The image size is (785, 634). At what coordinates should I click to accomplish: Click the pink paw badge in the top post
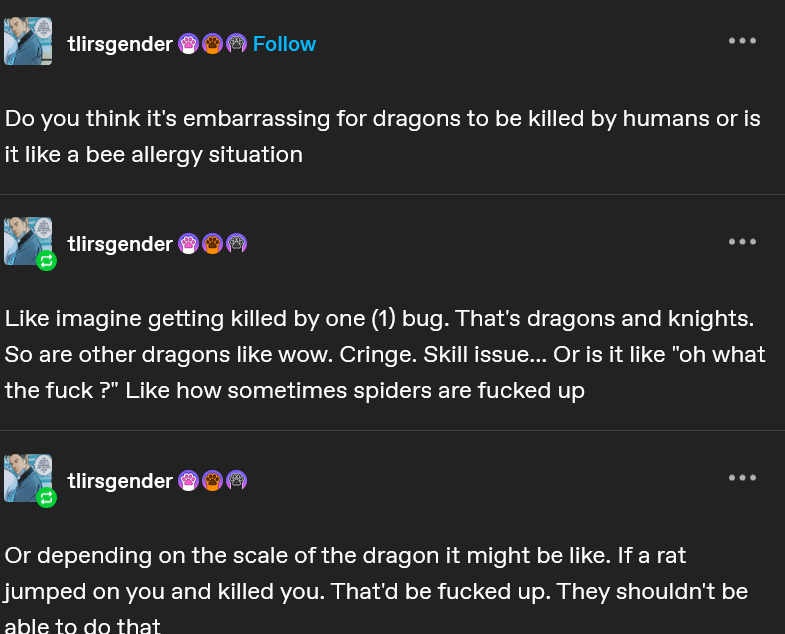tap(189, 44)
